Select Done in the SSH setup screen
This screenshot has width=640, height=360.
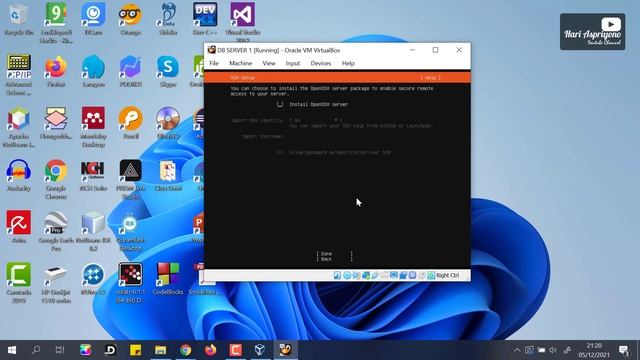tap(335, 253)
